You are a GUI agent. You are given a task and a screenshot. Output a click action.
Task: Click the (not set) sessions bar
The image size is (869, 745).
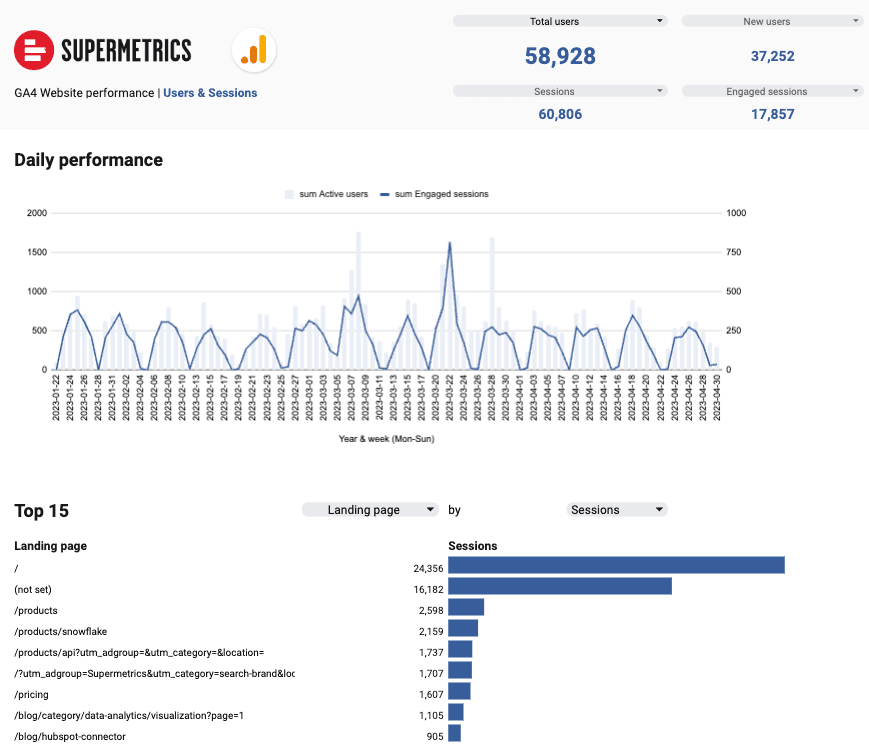tap(559, 586)
